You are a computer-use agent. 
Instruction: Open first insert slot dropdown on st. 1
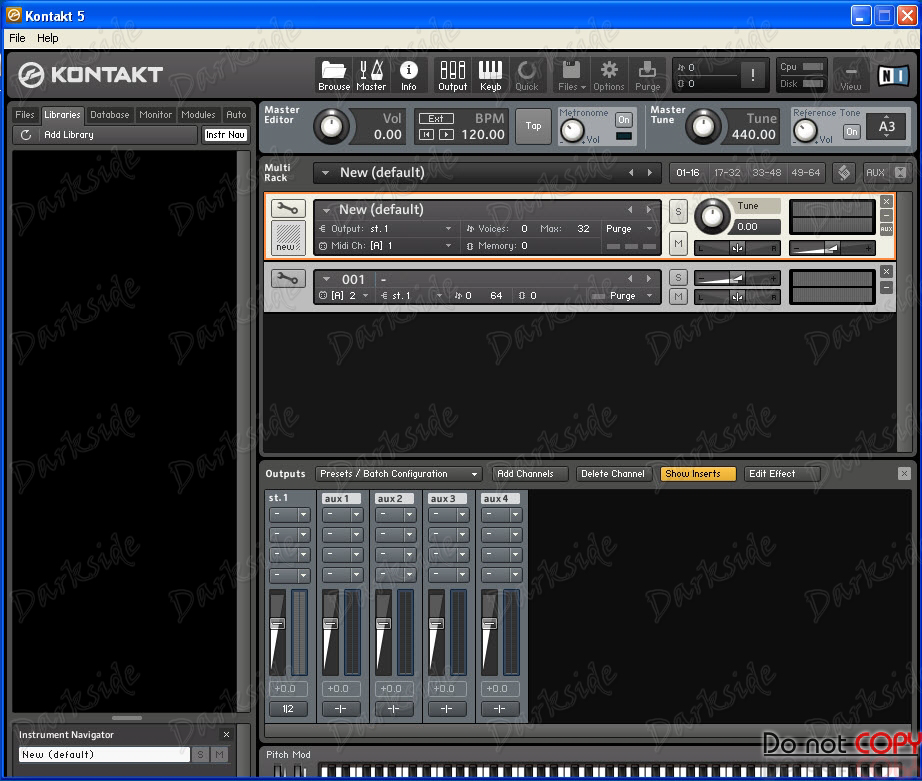tap(303, 515)
